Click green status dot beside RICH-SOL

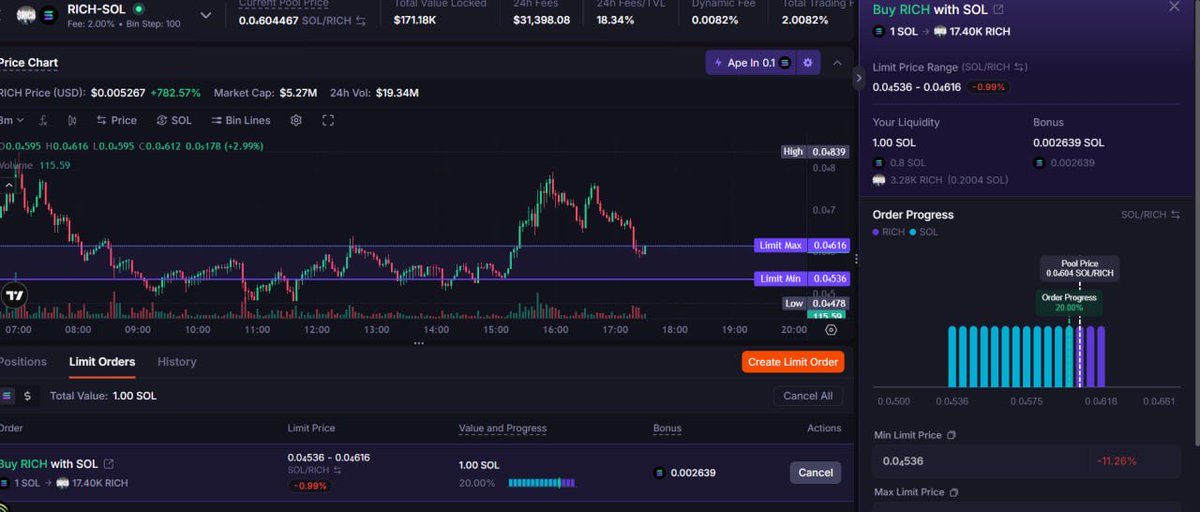coord(138,9)
